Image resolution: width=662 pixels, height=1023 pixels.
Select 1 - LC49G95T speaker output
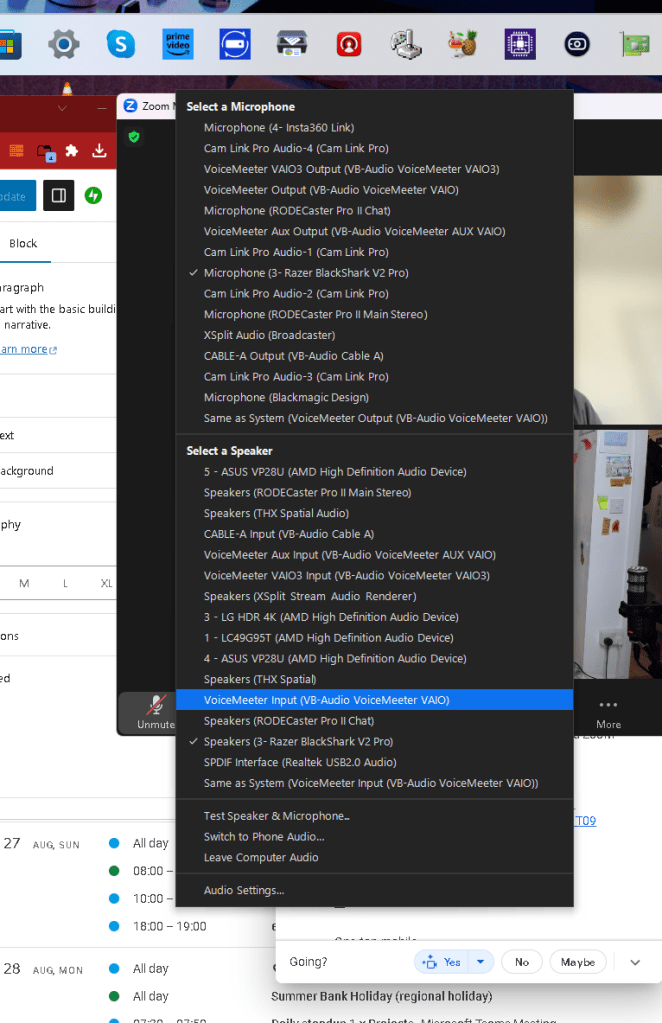[x=374, y=638]
